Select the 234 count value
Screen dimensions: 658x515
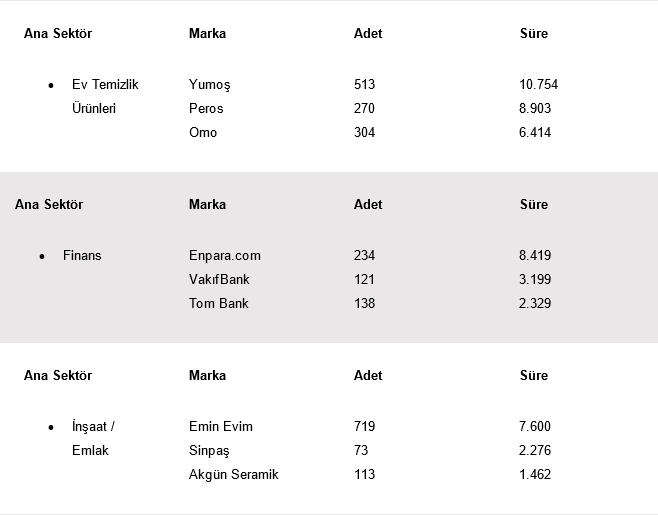(365, 256)
